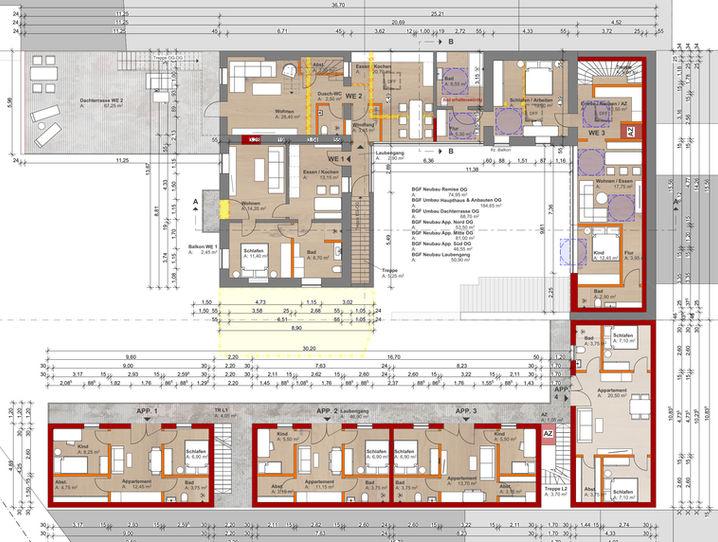Click the 'Bad' 8,70 m² label

click(311, 252)
